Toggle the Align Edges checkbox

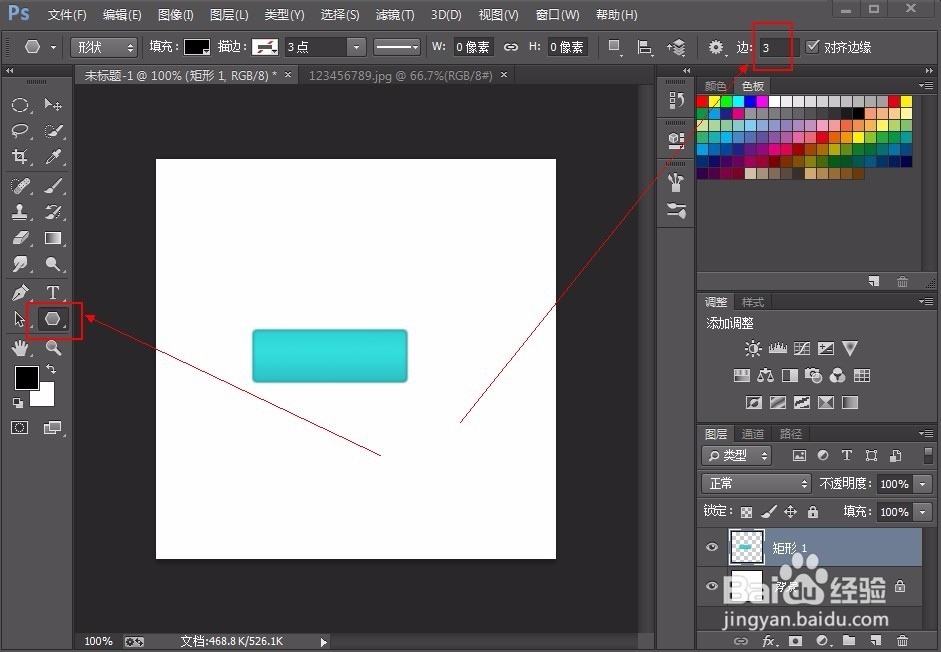812,47
